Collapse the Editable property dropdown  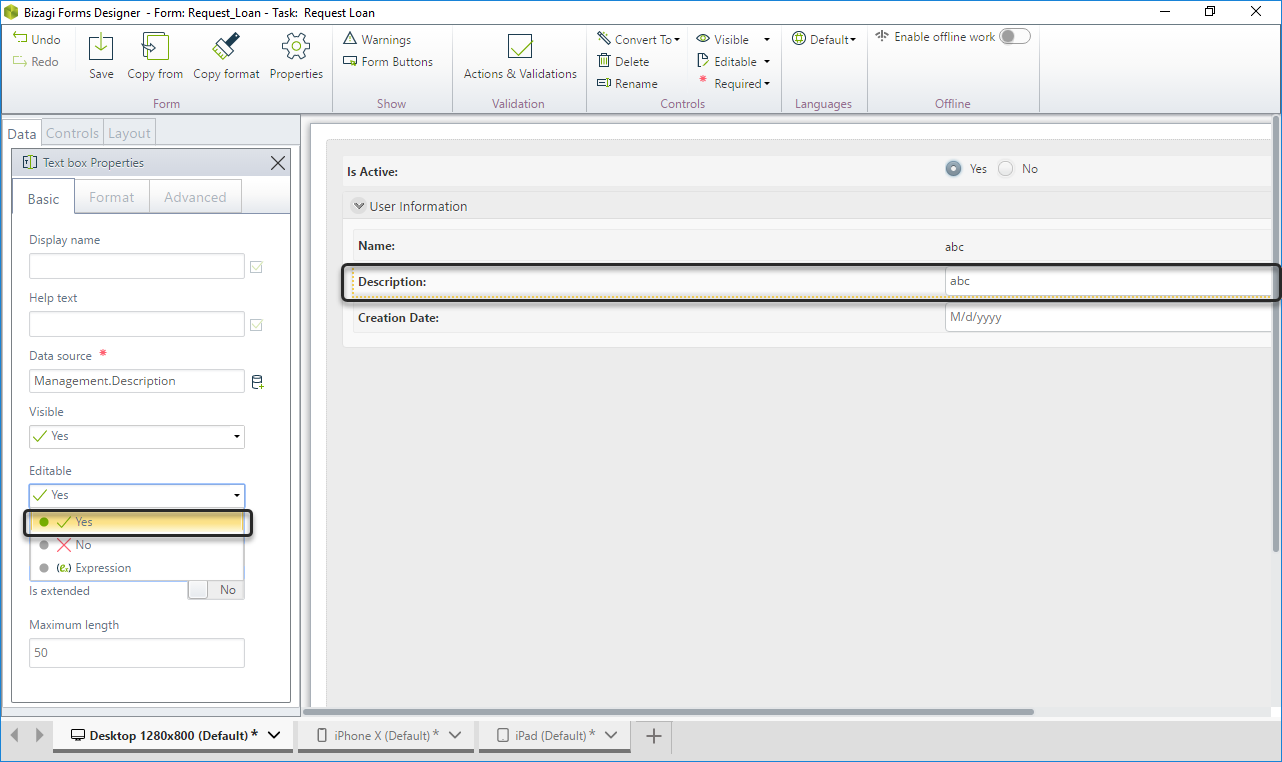137,495
